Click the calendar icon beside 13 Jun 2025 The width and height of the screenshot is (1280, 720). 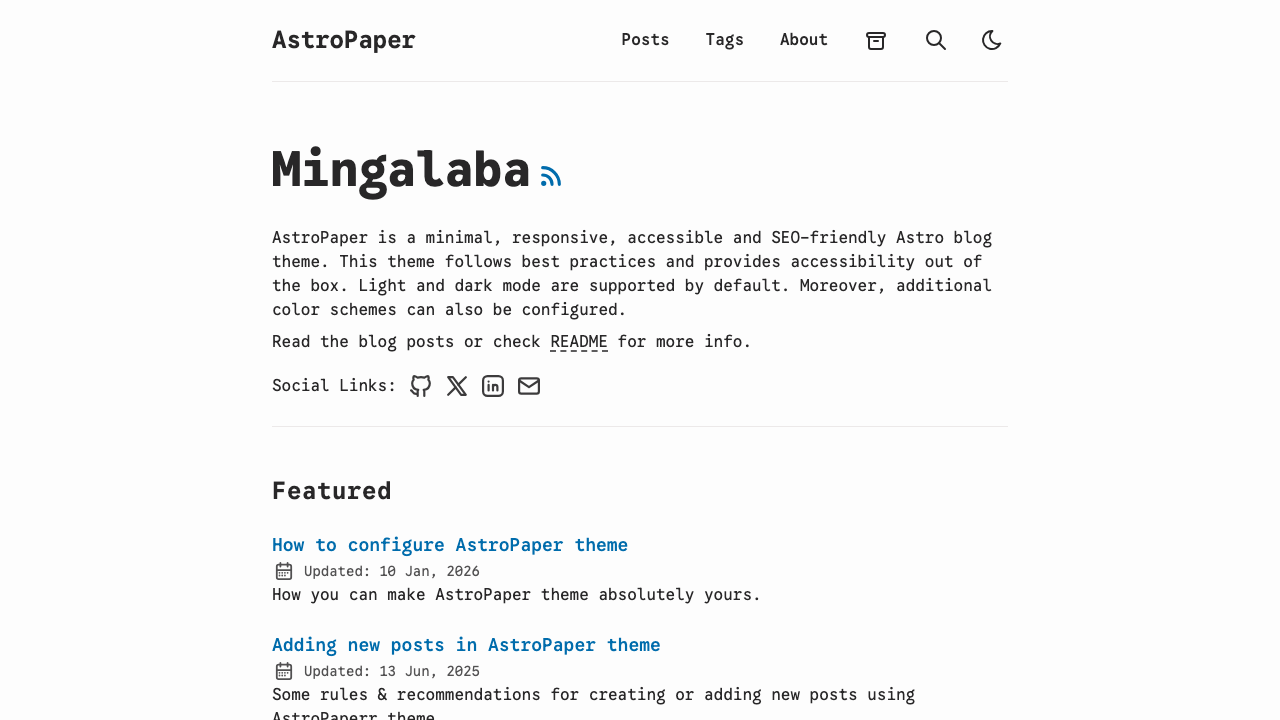click(284, 670)
